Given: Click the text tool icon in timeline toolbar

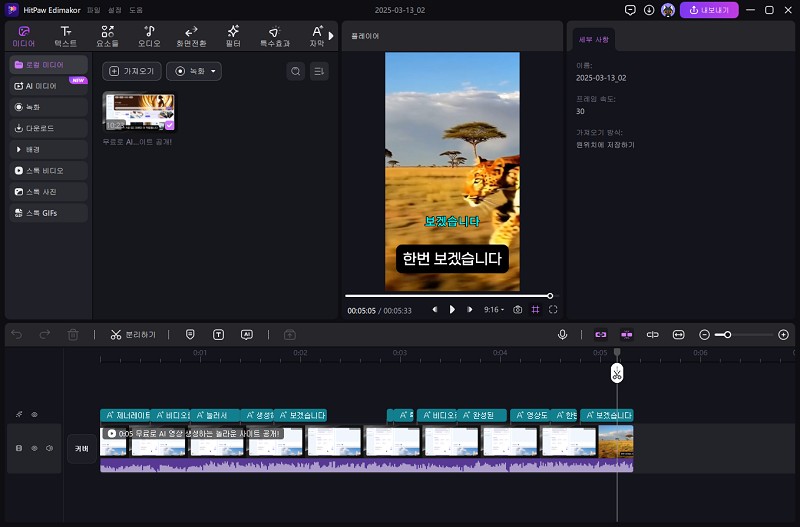Looking at the screenshot, I should click(218, 335).
